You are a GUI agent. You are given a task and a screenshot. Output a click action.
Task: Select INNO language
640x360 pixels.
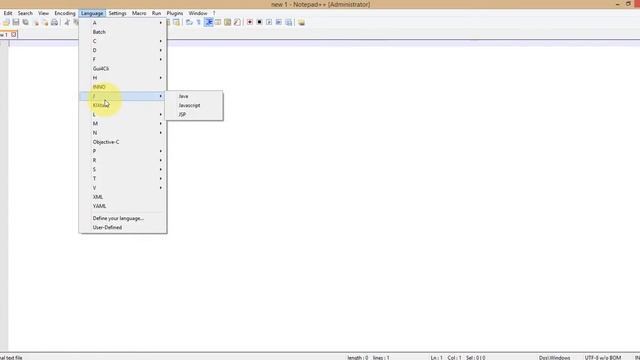pos(123,87)
